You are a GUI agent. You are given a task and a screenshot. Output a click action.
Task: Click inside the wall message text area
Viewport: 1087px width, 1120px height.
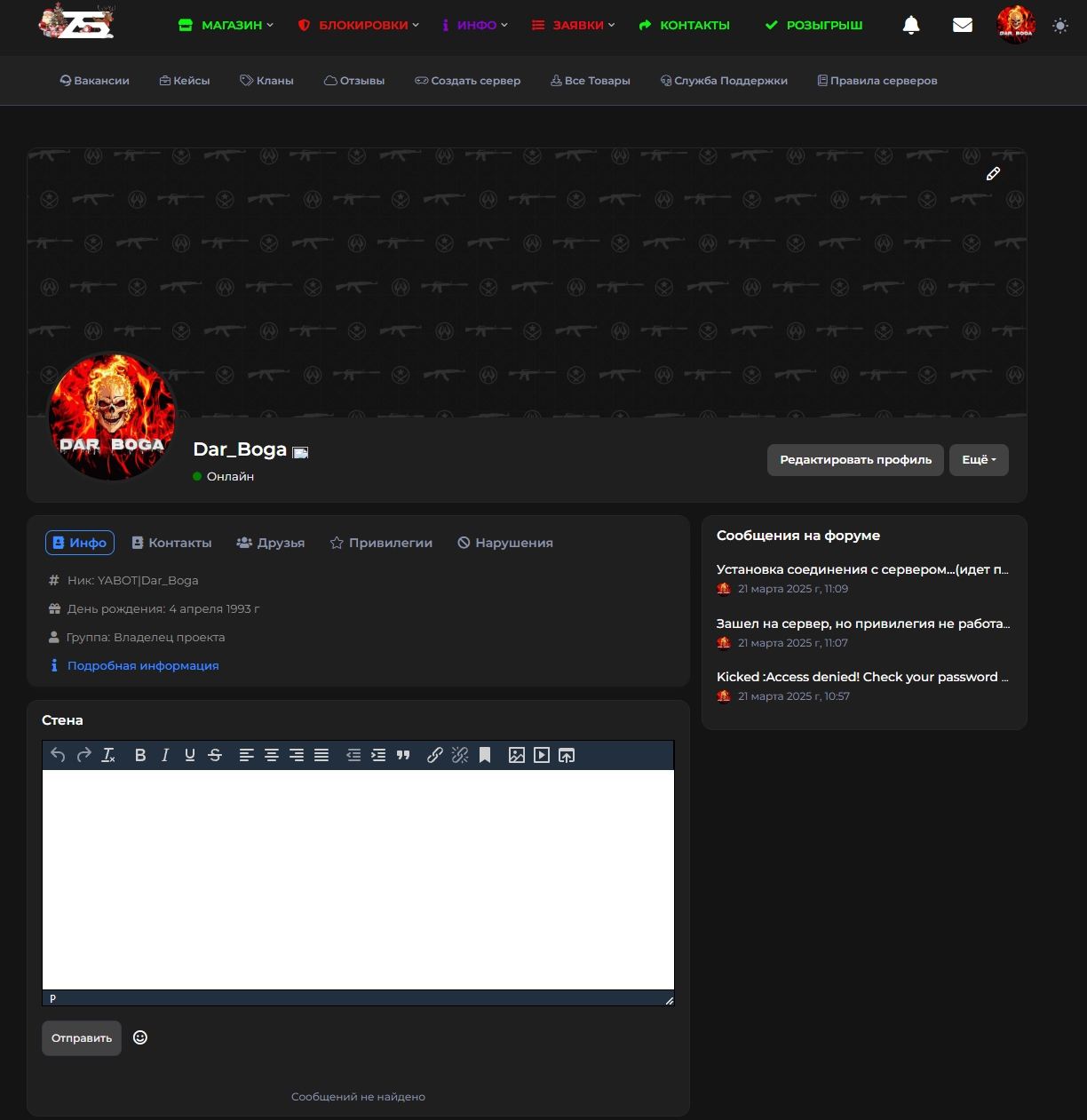[358, 879]
